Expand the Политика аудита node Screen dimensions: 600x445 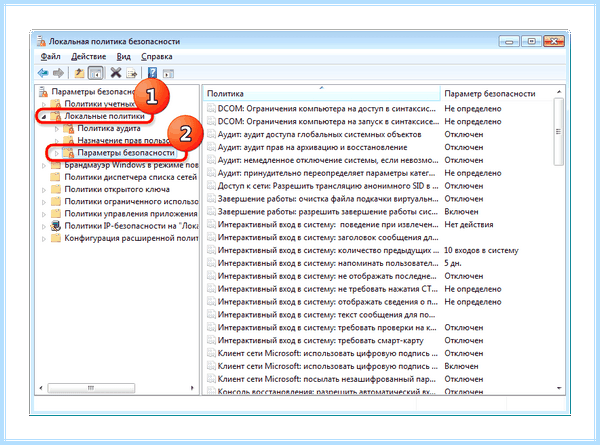[x=57, y=129]
